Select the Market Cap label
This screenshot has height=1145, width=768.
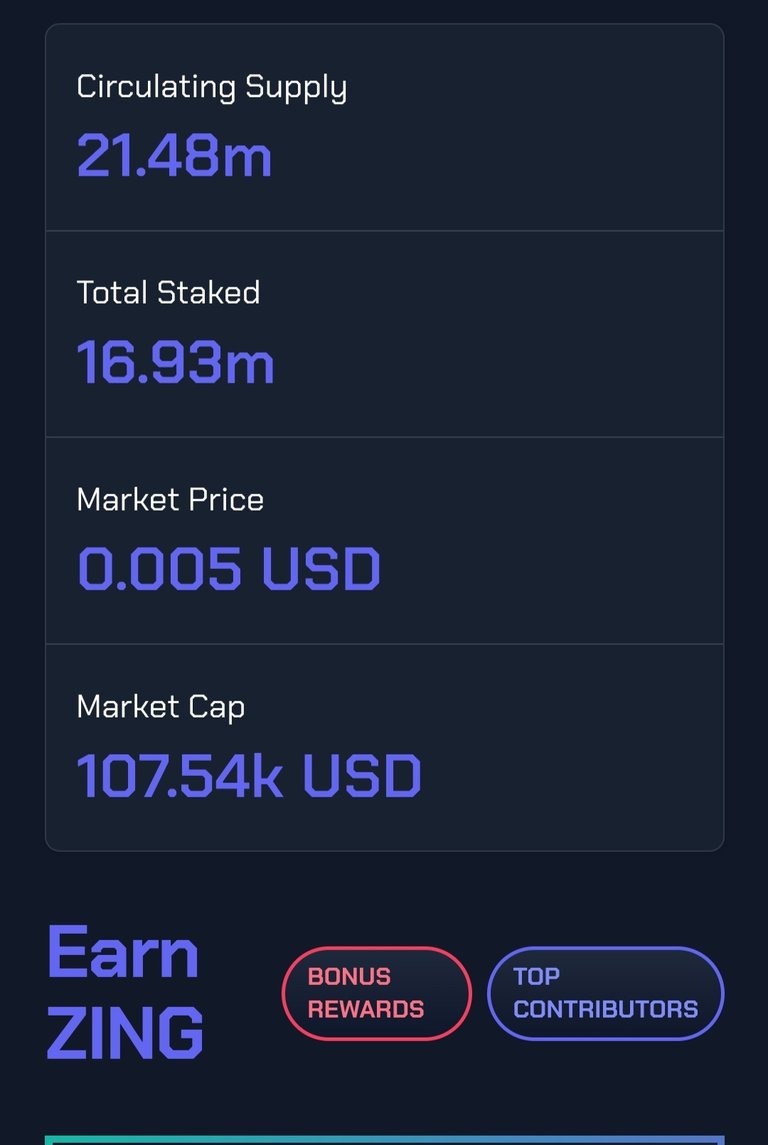pyautogui.click(x=161, y=708)
